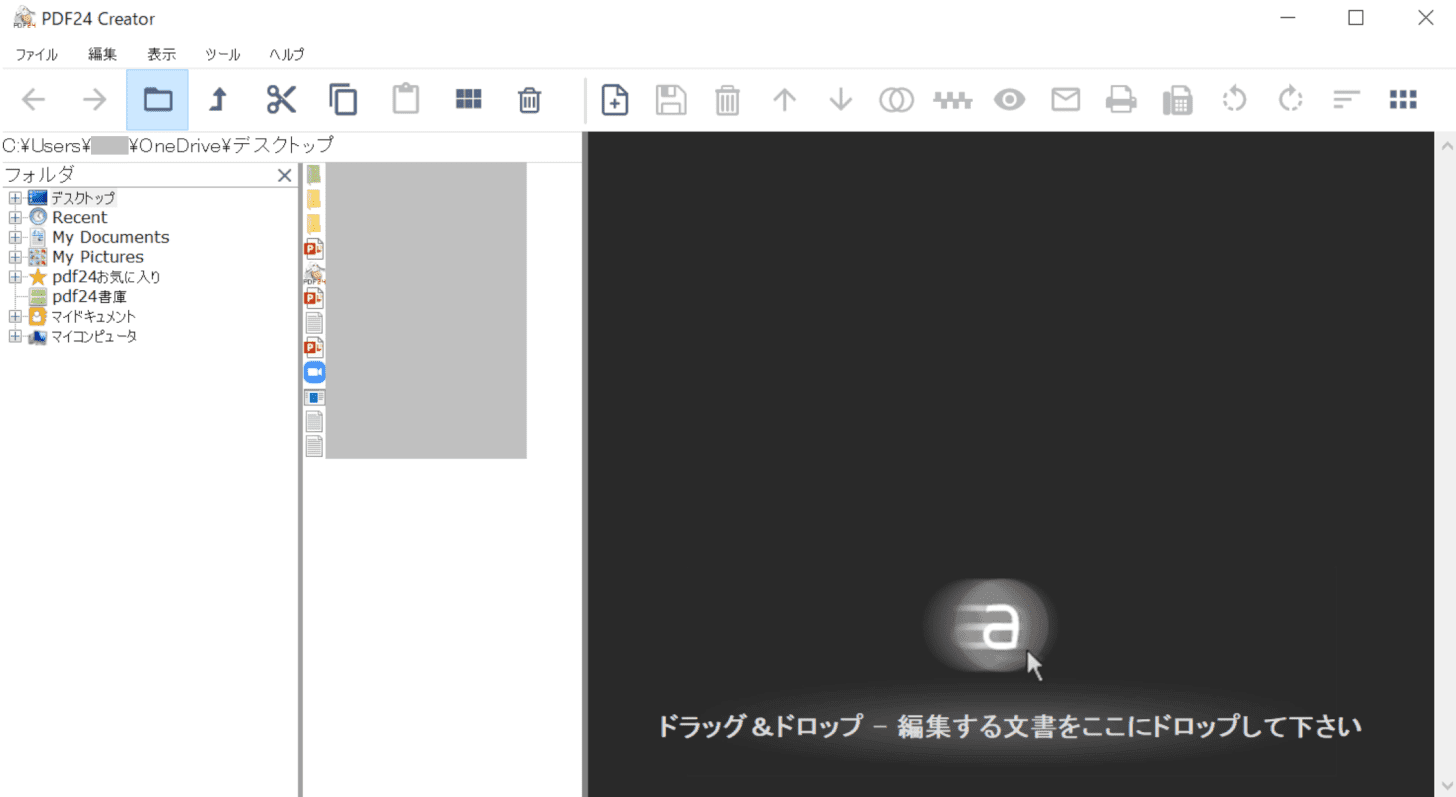Select the Zoom camera file icon
The width and height of the screenshot is (1456, 797).
point(314,372)
